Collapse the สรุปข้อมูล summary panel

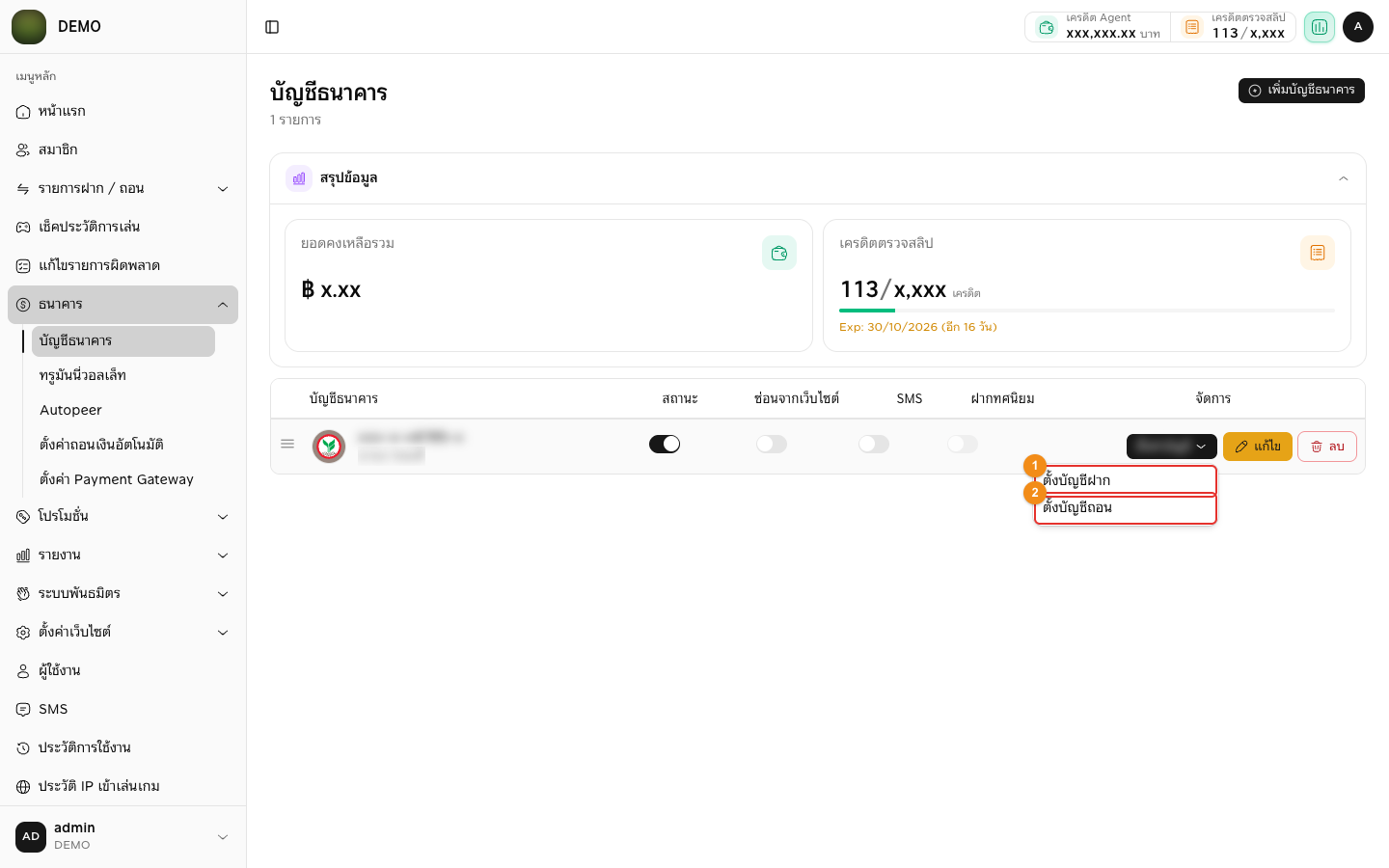point(1344,178)
